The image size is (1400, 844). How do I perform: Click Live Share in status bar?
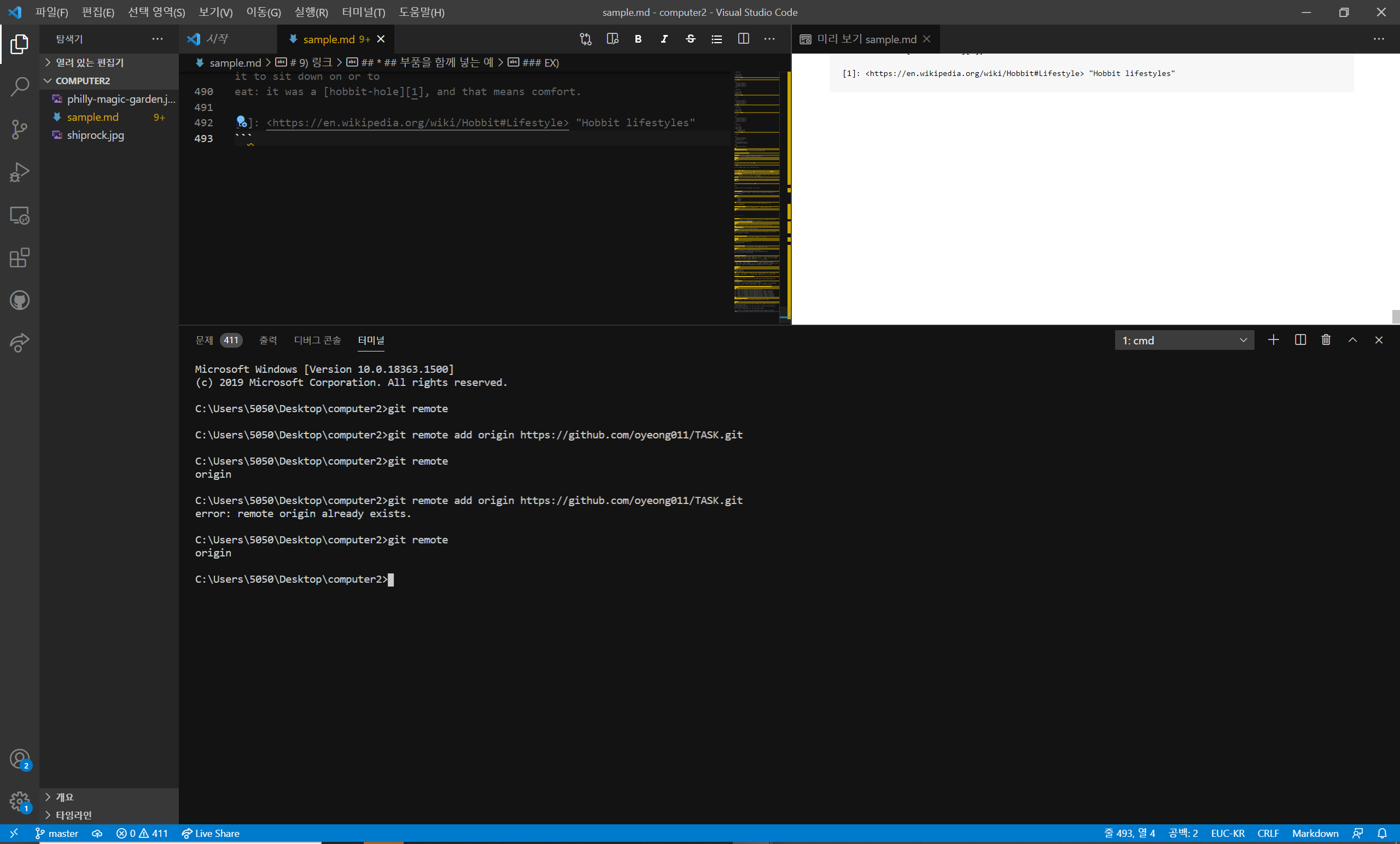pos(210,833)
